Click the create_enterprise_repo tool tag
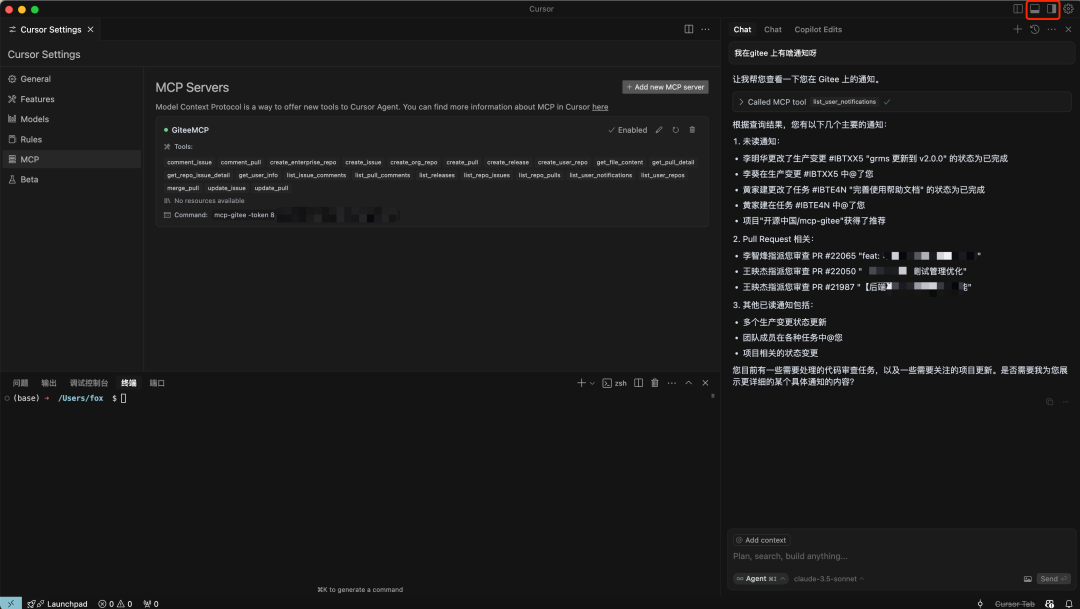The height and width of the screenshot is (609, 1080). [x=303, y=163]
